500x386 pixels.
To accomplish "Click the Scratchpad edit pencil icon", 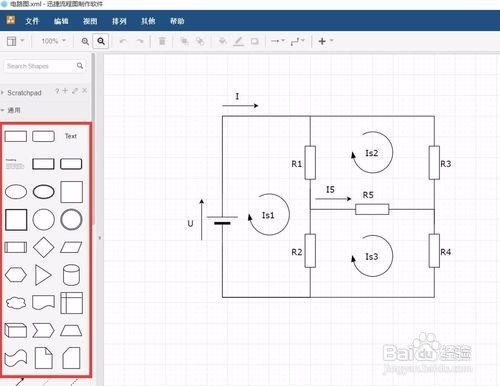I will [x=75, y=91].
